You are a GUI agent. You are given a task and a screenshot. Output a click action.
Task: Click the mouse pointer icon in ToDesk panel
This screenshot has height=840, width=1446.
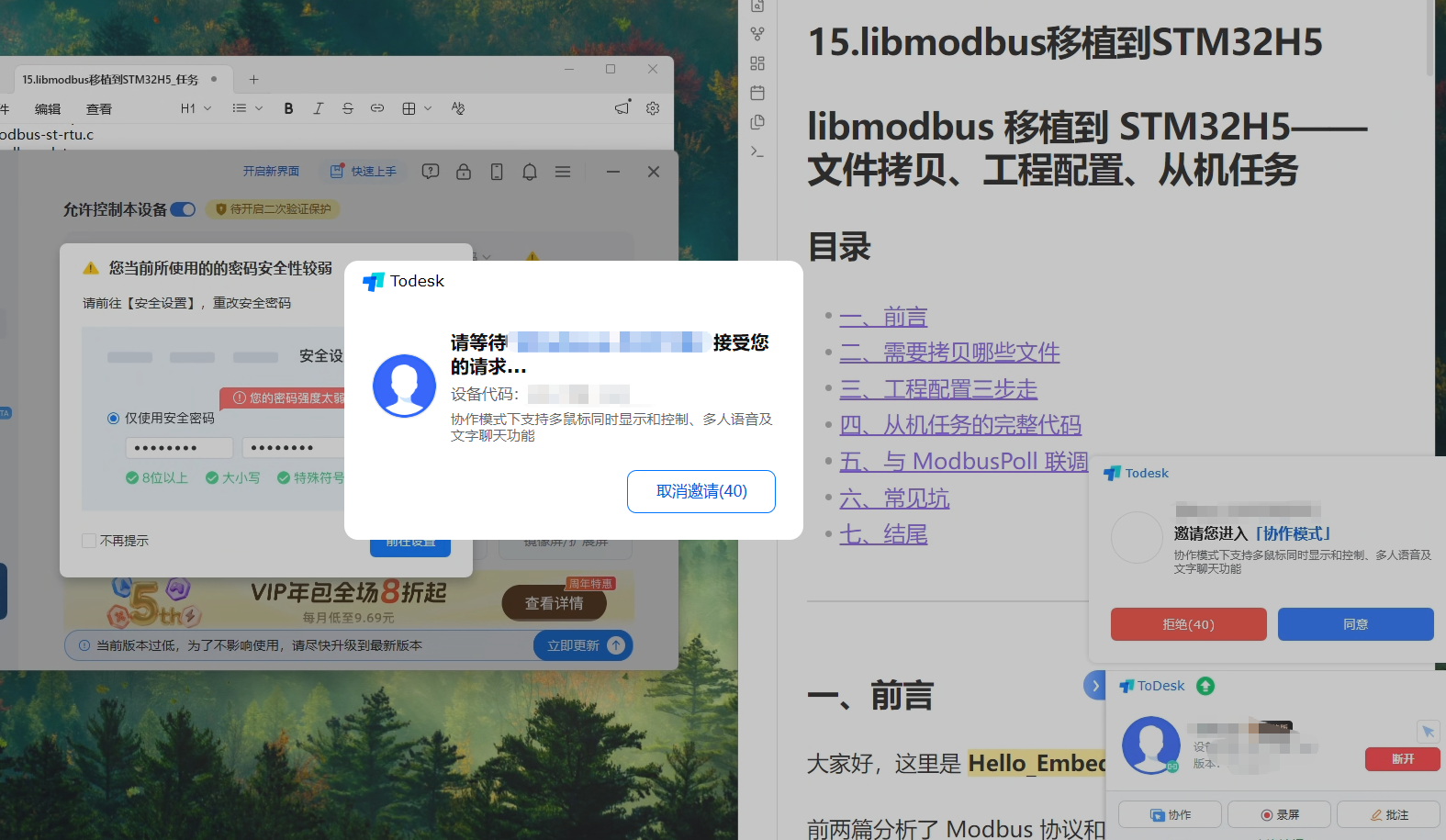click(1428, 732)
